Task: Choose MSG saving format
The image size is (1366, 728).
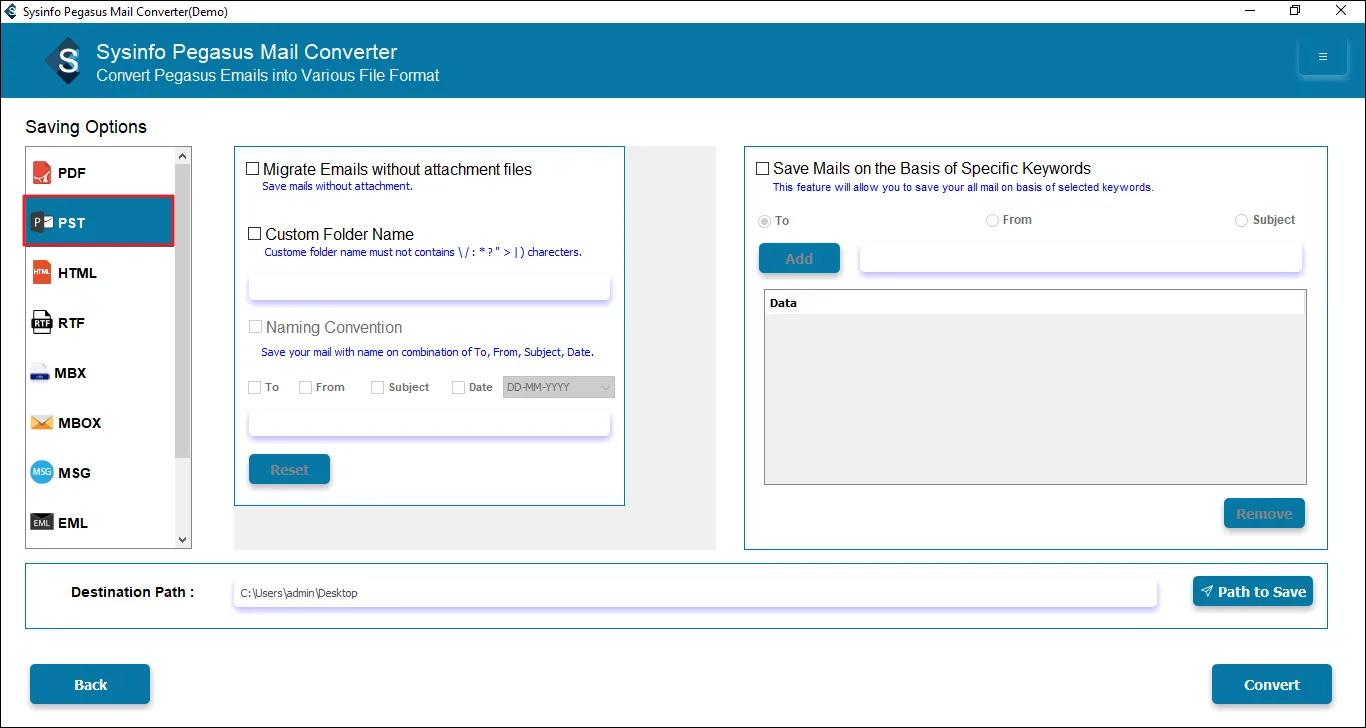Action: coord(100,473)
